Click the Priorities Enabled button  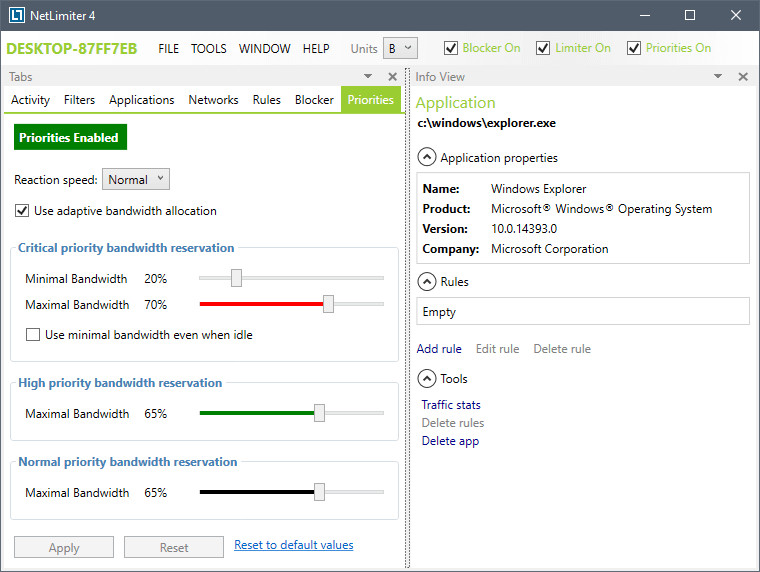pos(69,138)
